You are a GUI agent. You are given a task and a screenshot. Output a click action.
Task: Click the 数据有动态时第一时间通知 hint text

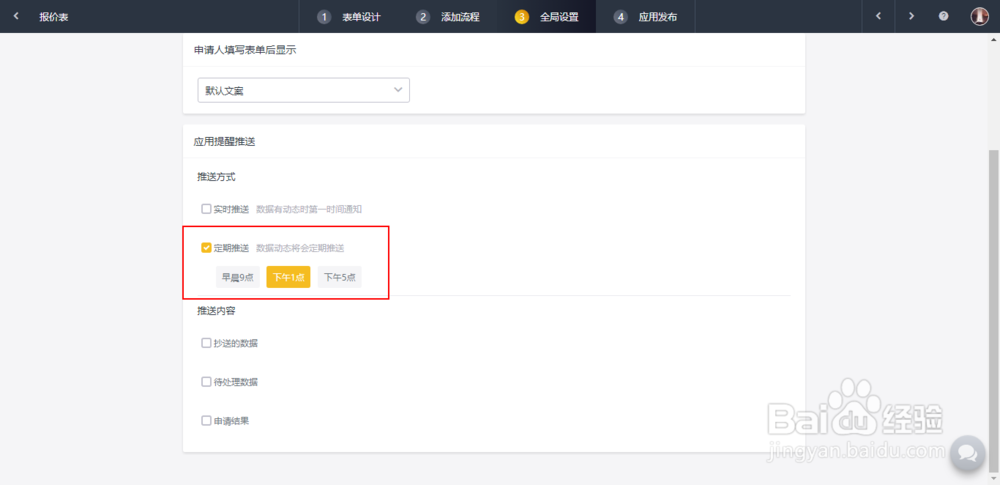click(309, 209)
